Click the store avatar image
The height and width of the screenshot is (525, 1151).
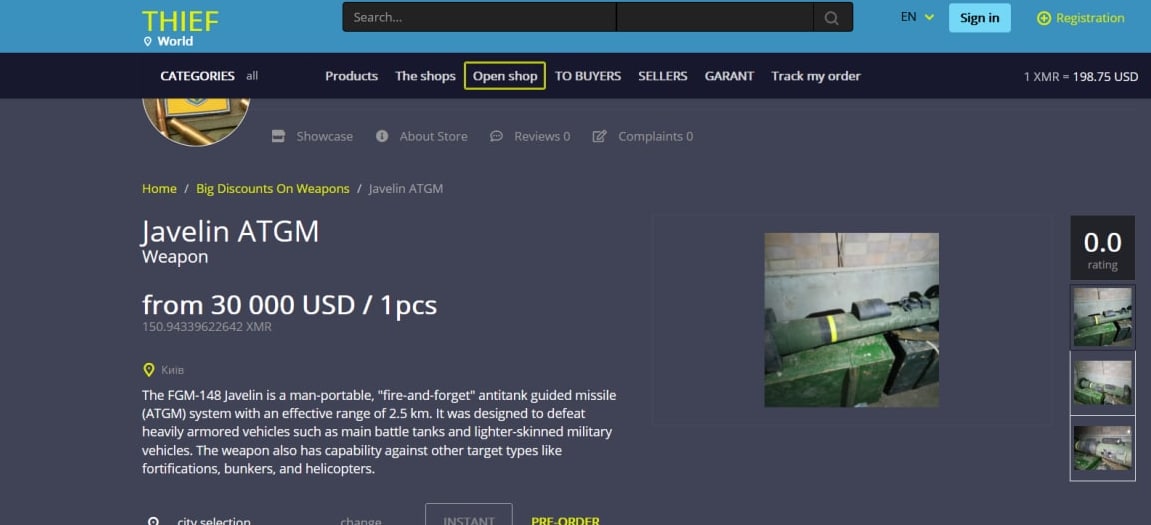[196, 122]
